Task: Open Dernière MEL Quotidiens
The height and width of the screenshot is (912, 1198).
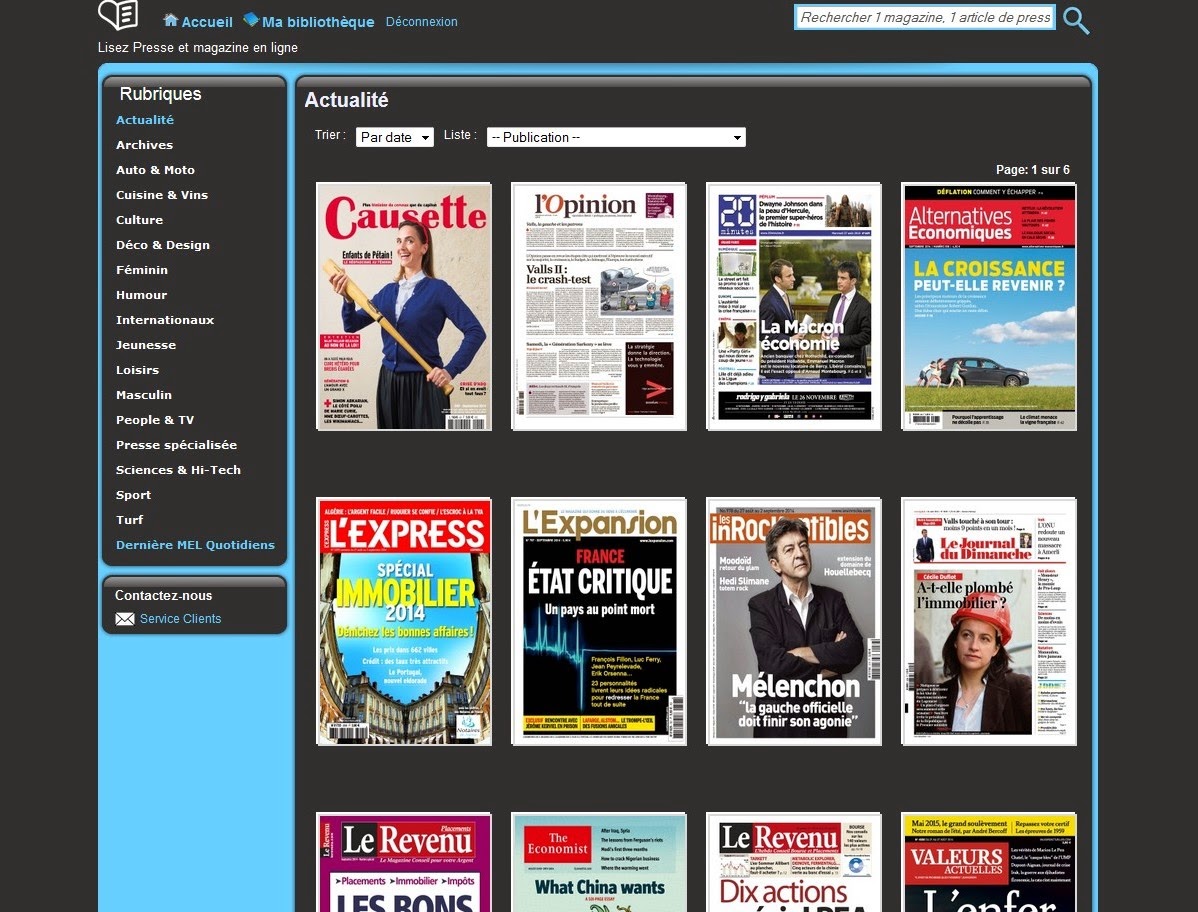Action: (196, 545)
